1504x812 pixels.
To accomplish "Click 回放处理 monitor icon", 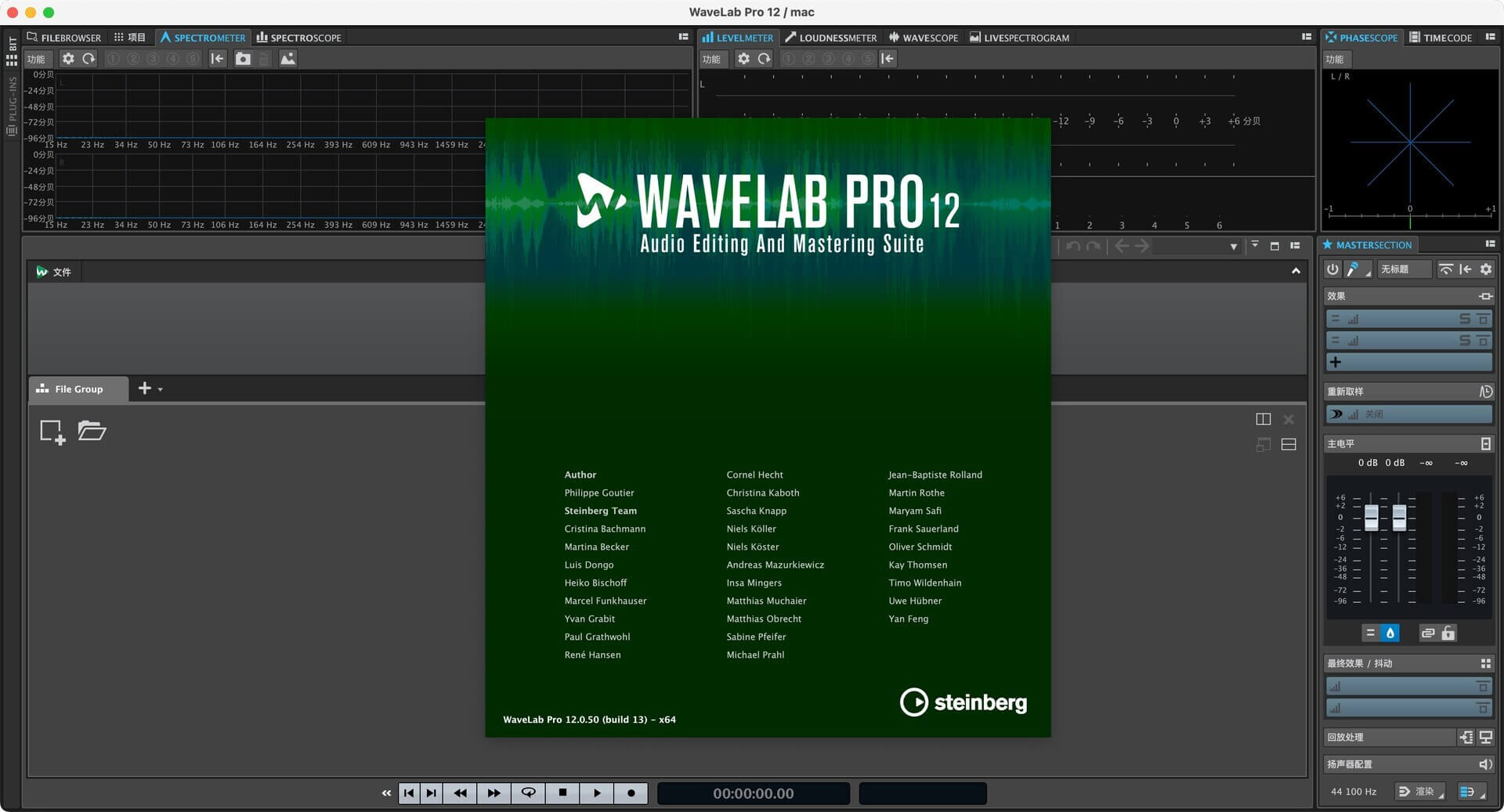I will pyautogui.click(x=1485, y=738).
